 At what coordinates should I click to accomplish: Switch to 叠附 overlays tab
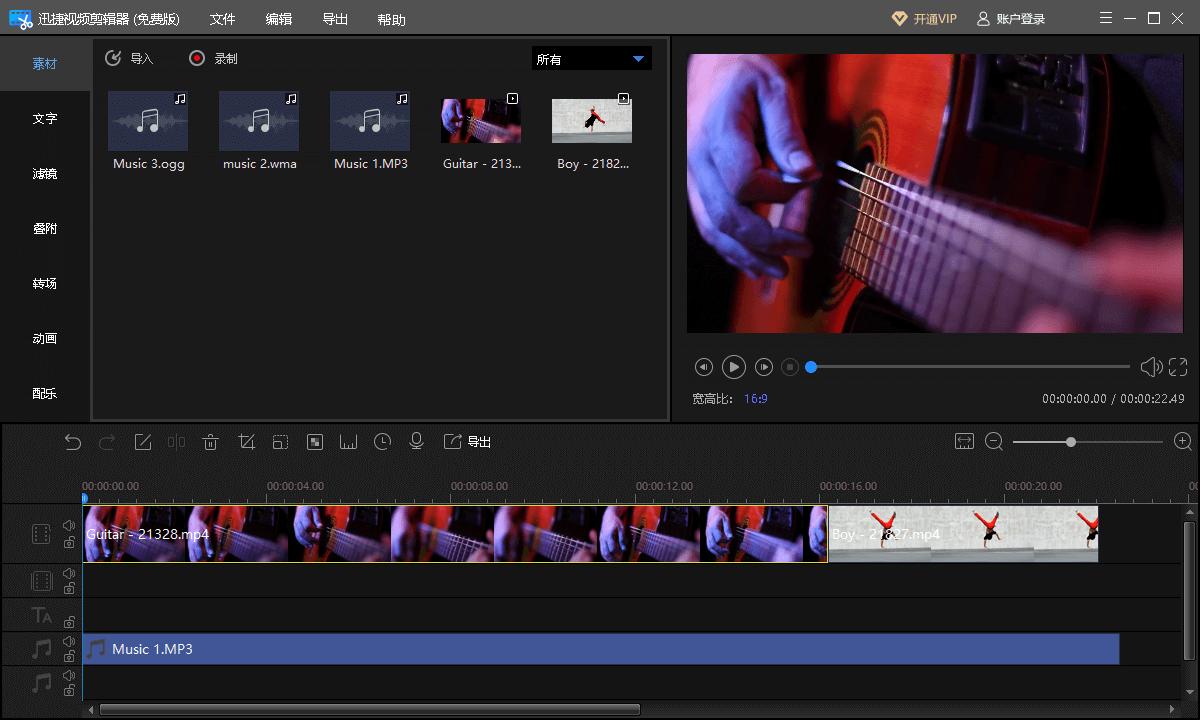coord(45,229)
